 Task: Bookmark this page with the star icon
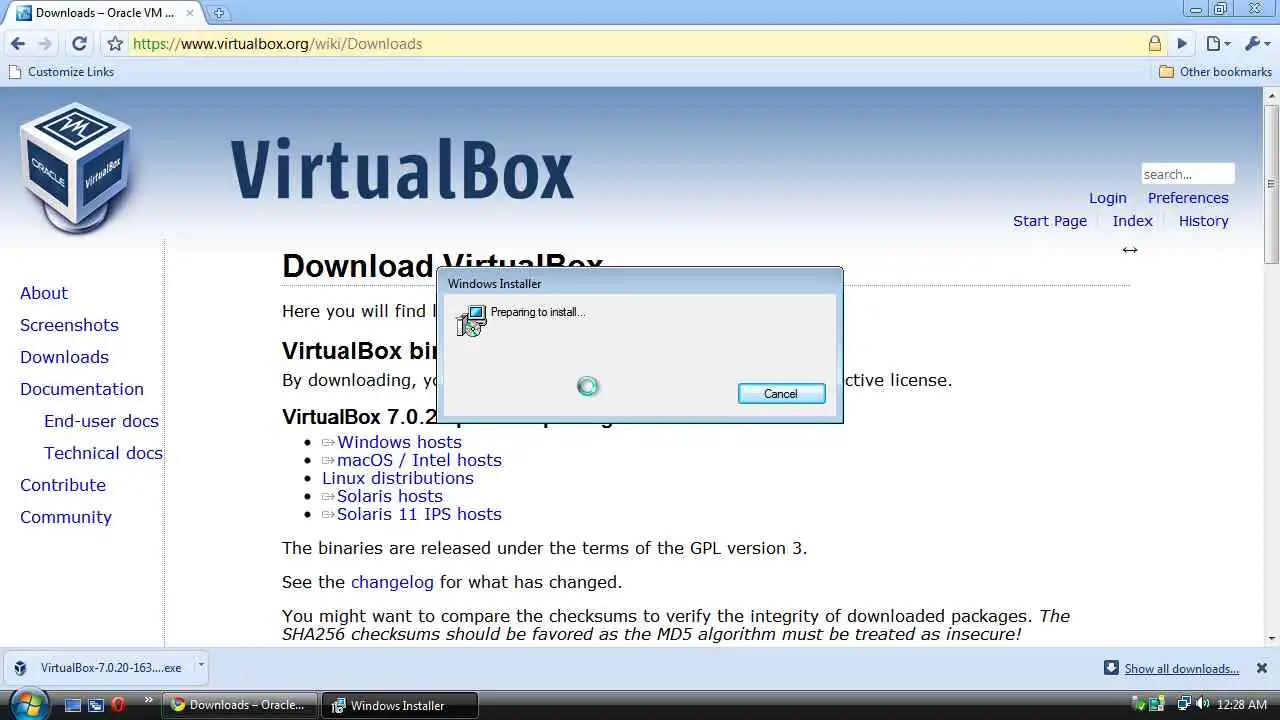click(115, 44)
